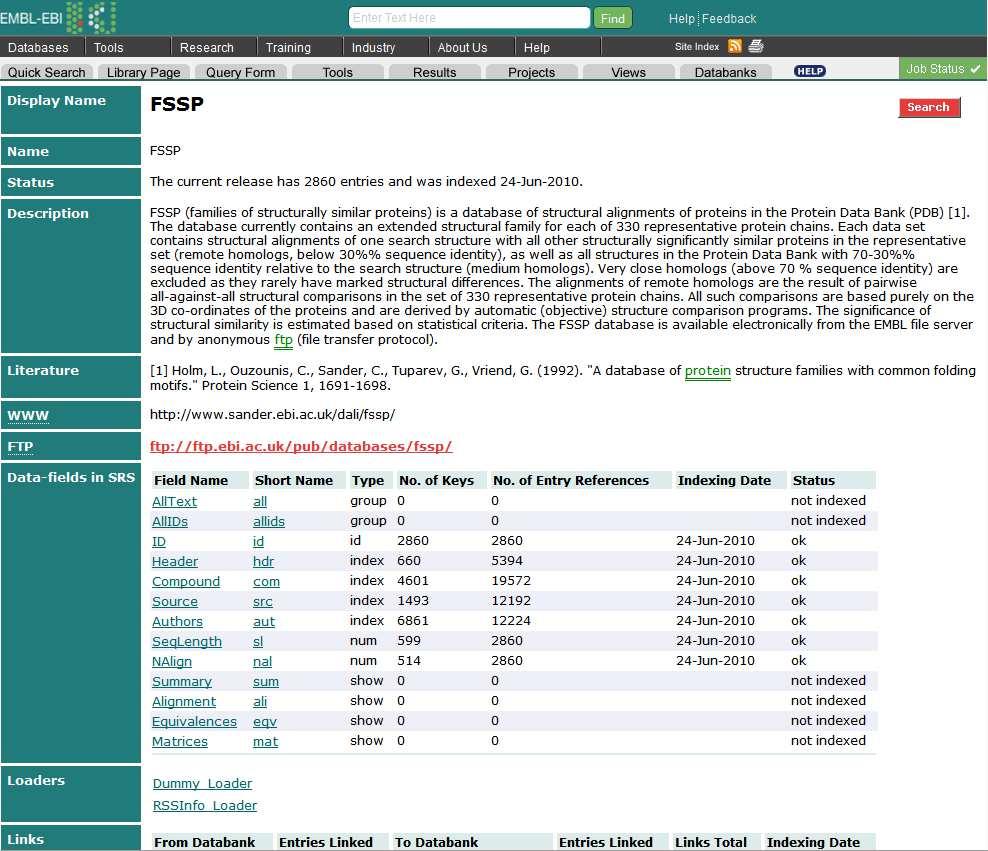
Task: Click the 'sl' short name link
Action: pos(258,641)
